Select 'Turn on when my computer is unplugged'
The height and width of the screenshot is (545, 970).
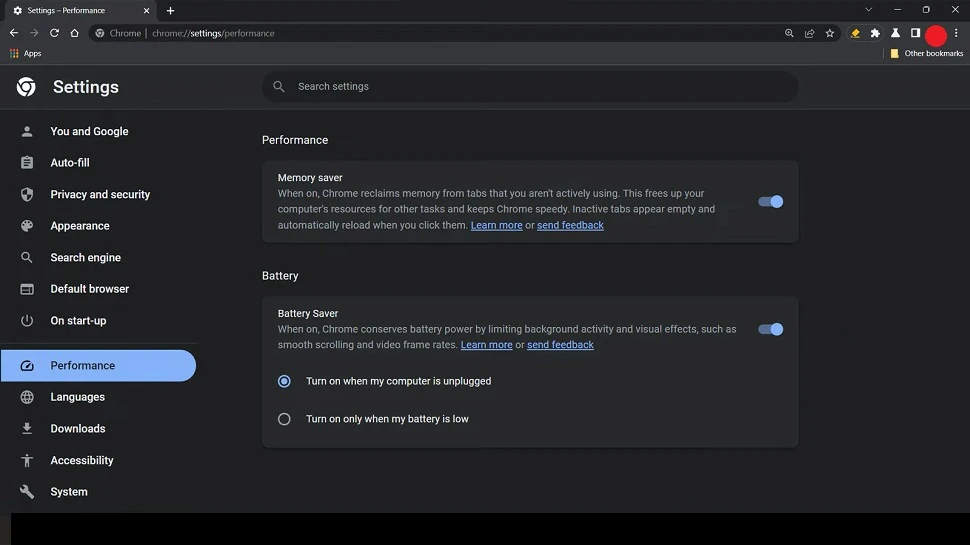click(x=284, y=381)
